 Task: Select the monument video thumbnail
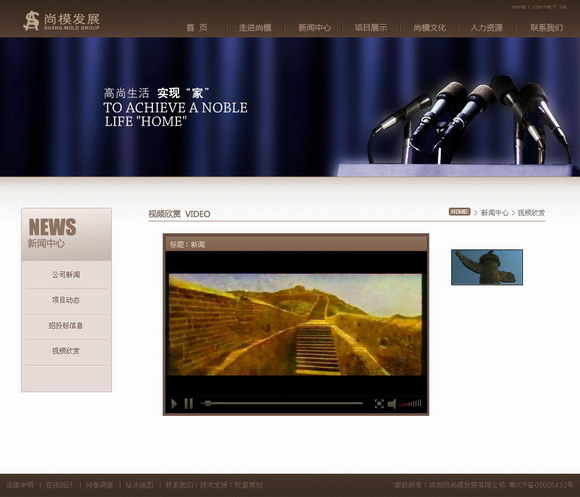click(x=487, y=267)
